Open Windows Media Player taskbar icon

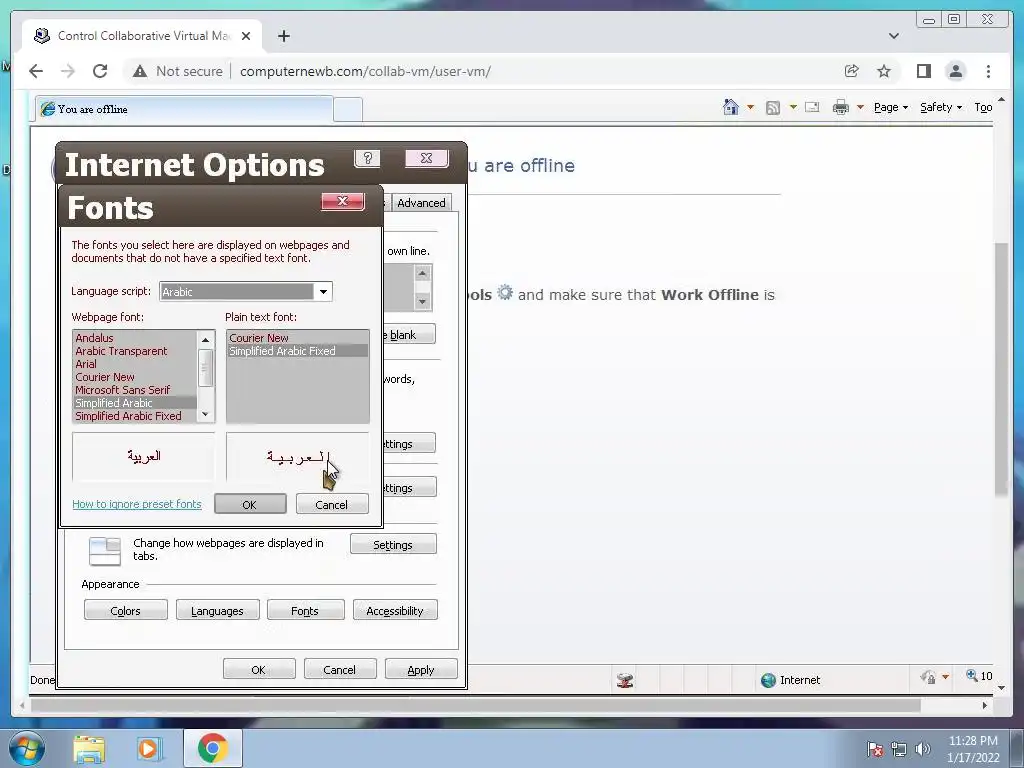150,749
